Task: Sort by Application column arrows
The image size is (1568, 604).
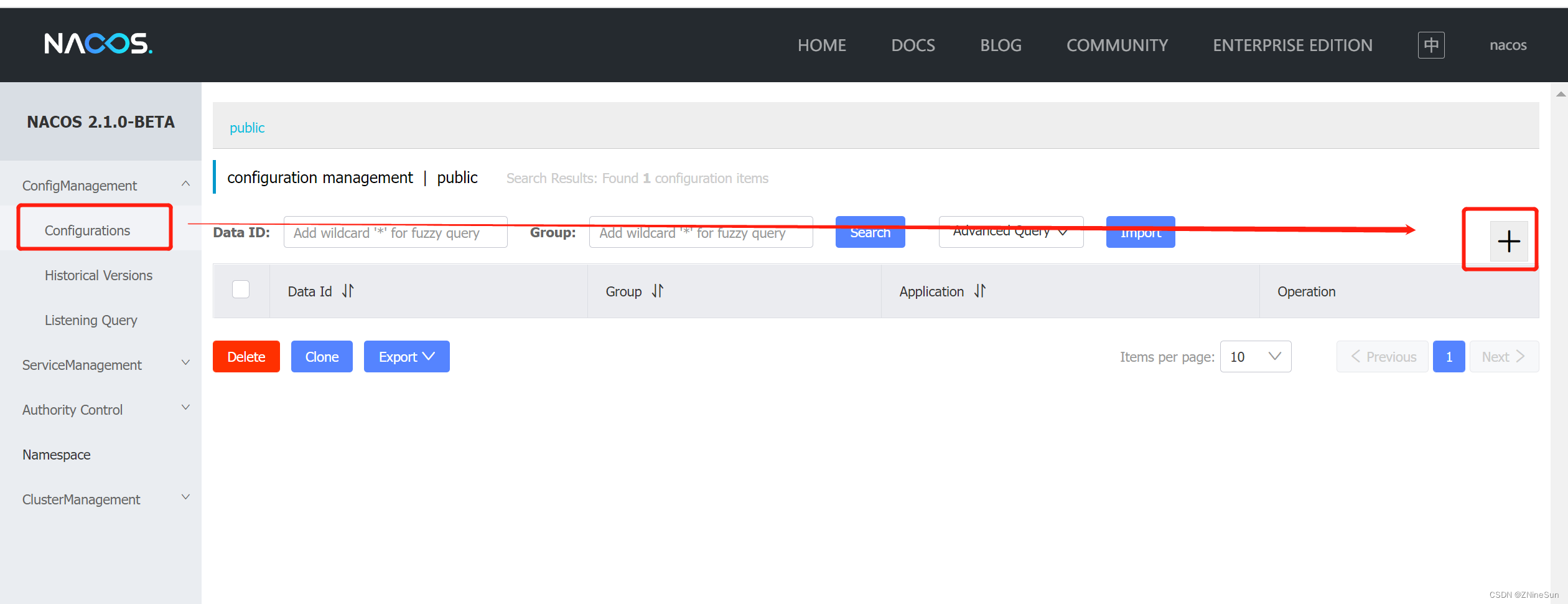Action: [x=980, y=291]
